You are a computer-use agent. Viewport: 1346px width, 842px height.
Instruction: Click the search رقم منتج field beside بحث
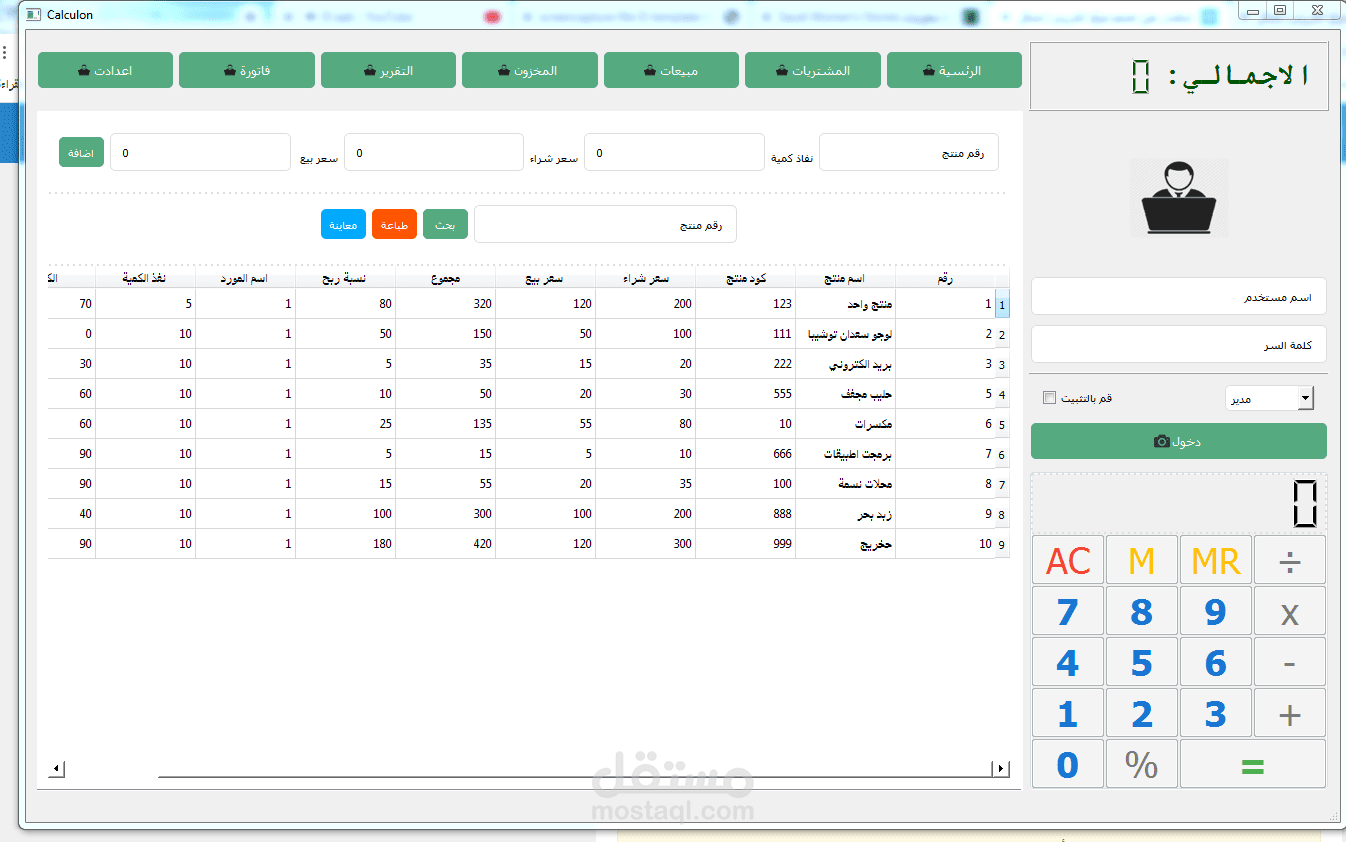(x=605, y=224)
